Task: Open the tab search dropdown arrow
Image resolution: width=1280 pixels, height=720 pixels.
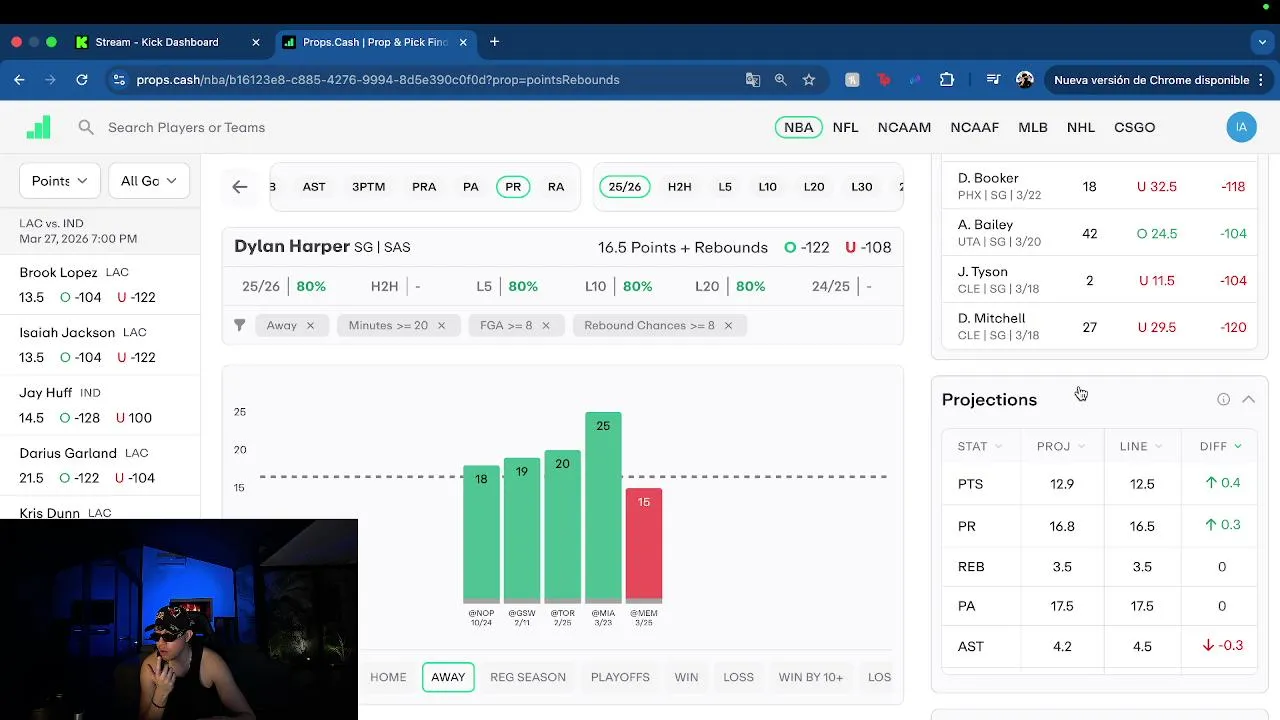Action: [1262, 42]
